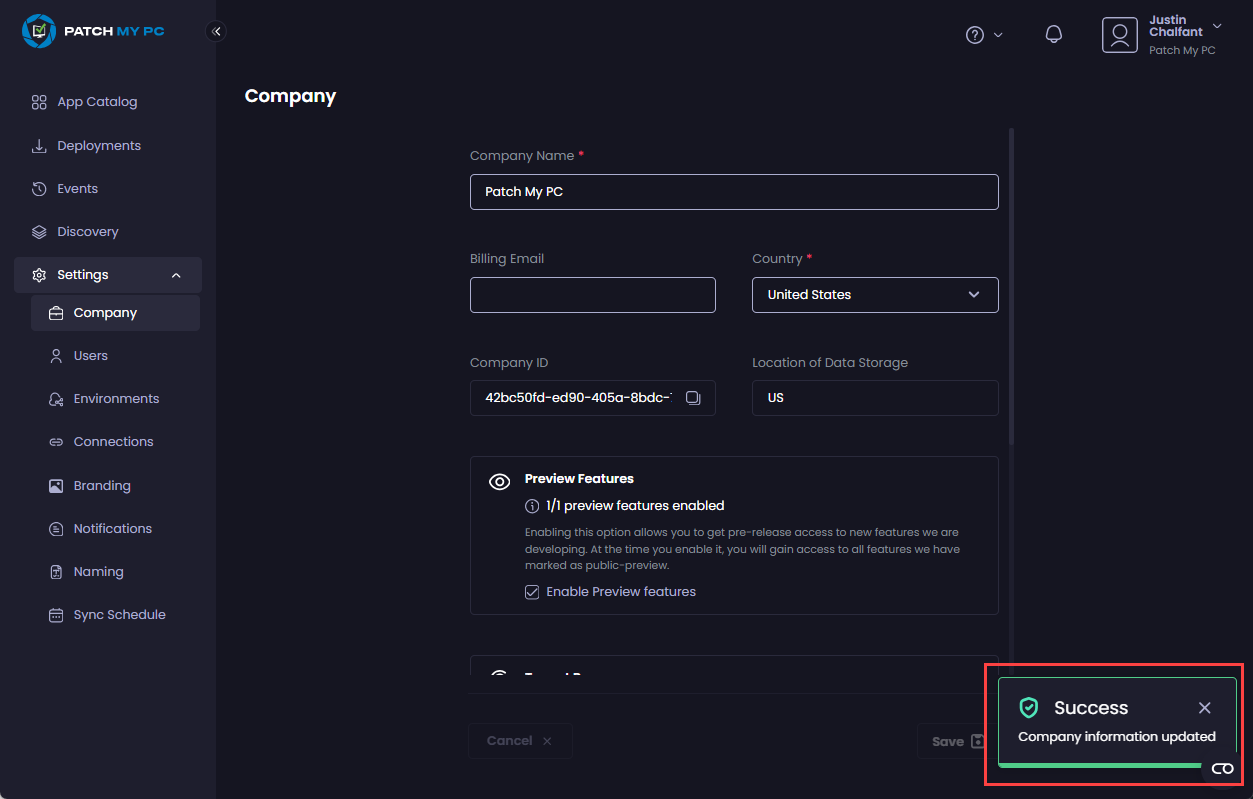Click inside the Billing Email field
This screenshot has width=1253, height=799.
pyautogui.click(x=592, y=294)
